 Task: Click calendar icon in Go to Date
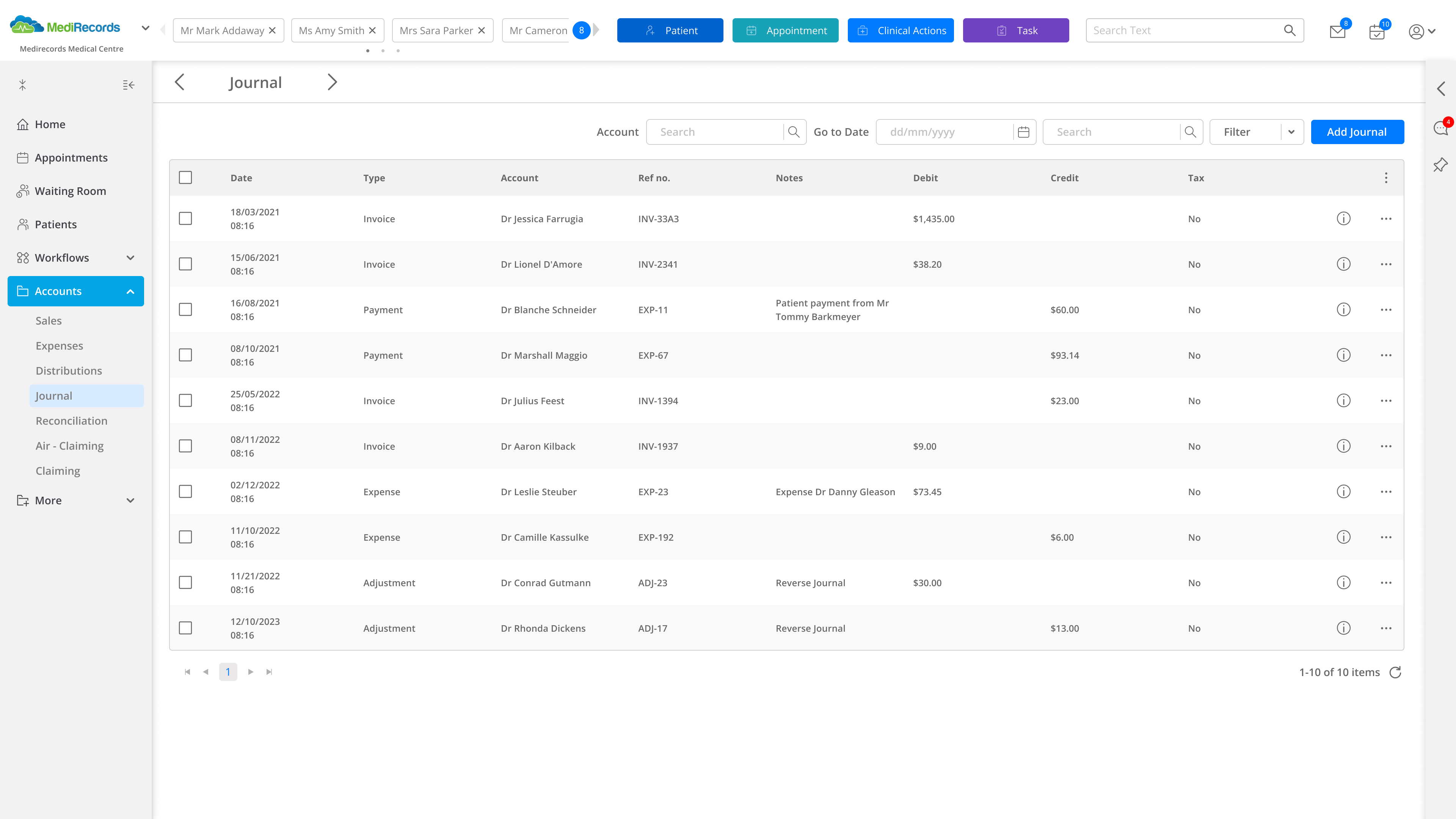[1023, 132]
